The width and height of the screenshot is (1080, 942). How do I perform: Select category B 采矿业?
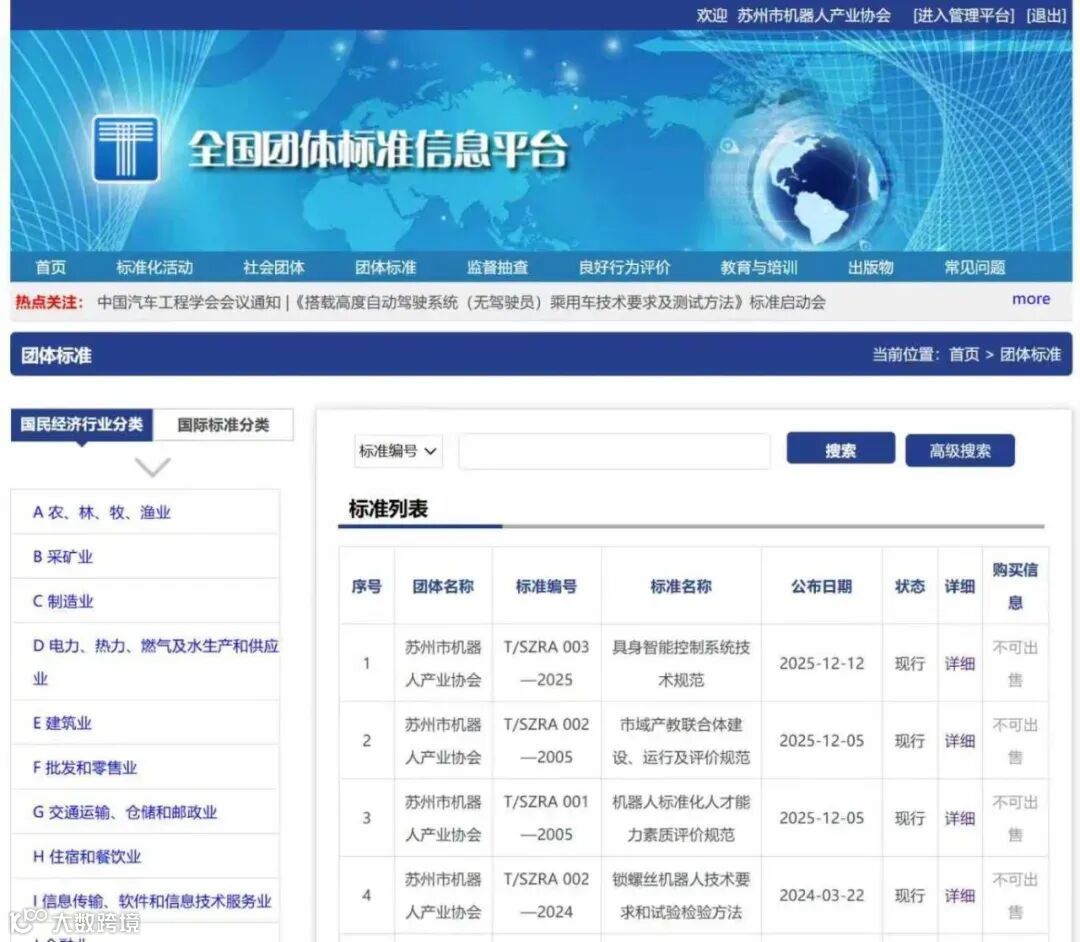pyautogui.click(x=63, y=556)
